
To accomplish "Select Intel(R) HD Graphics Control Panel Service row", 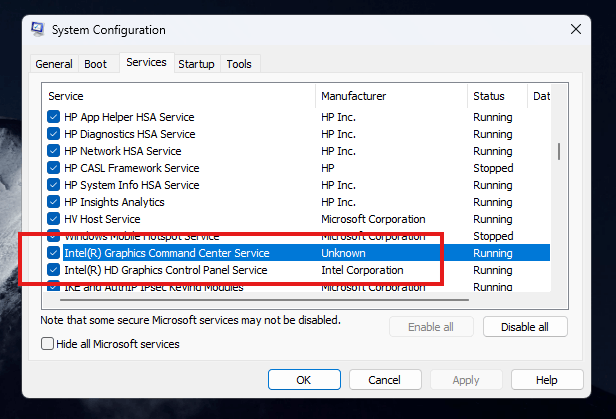I will (x=297, y=270).
